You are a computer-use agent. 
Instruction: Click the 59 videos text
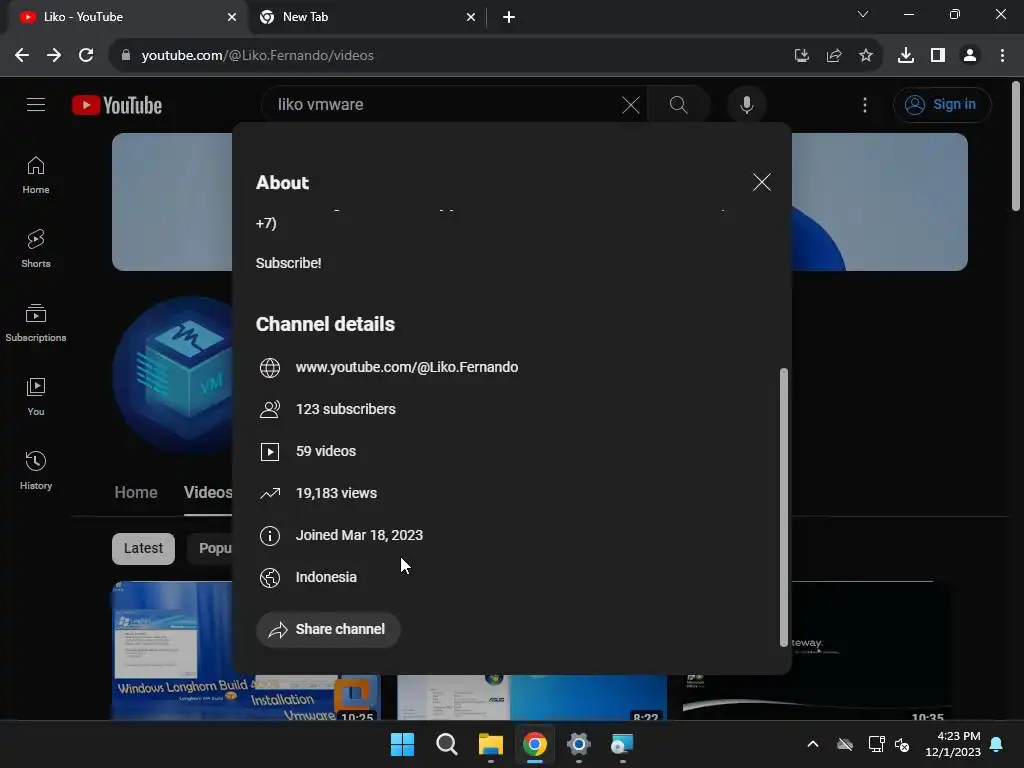click(x=326, y=451)
